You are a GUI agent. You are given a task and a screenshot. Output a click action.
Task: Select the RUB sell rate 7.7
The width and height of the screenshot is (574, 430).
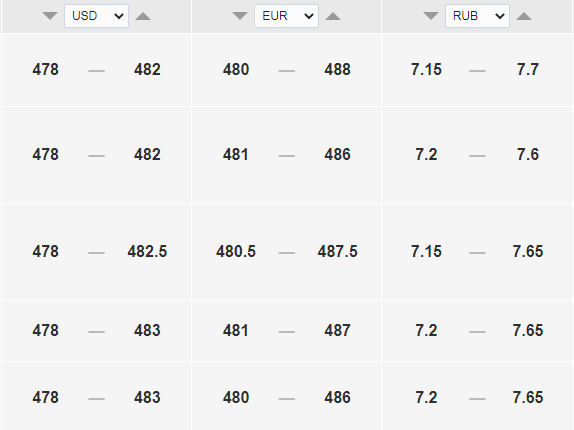[x=528, y=70]
